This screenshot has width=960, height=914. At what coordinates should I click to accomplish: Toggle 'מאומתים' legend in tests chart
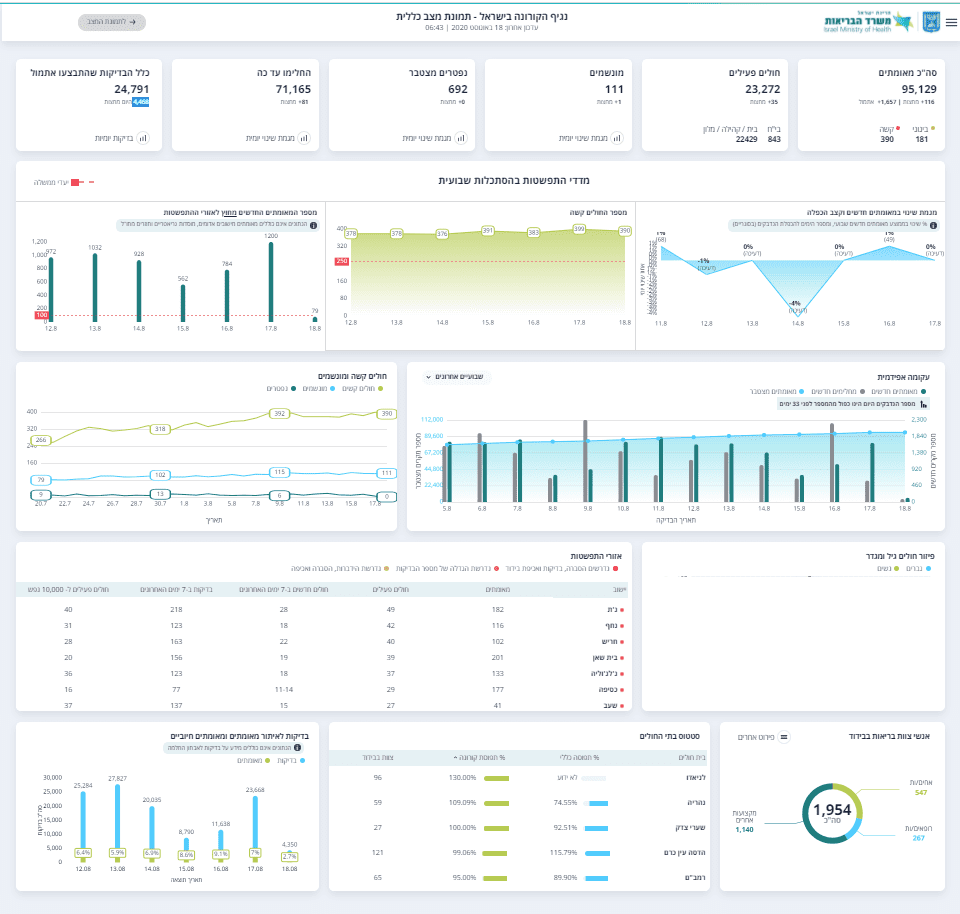[253, 761]
